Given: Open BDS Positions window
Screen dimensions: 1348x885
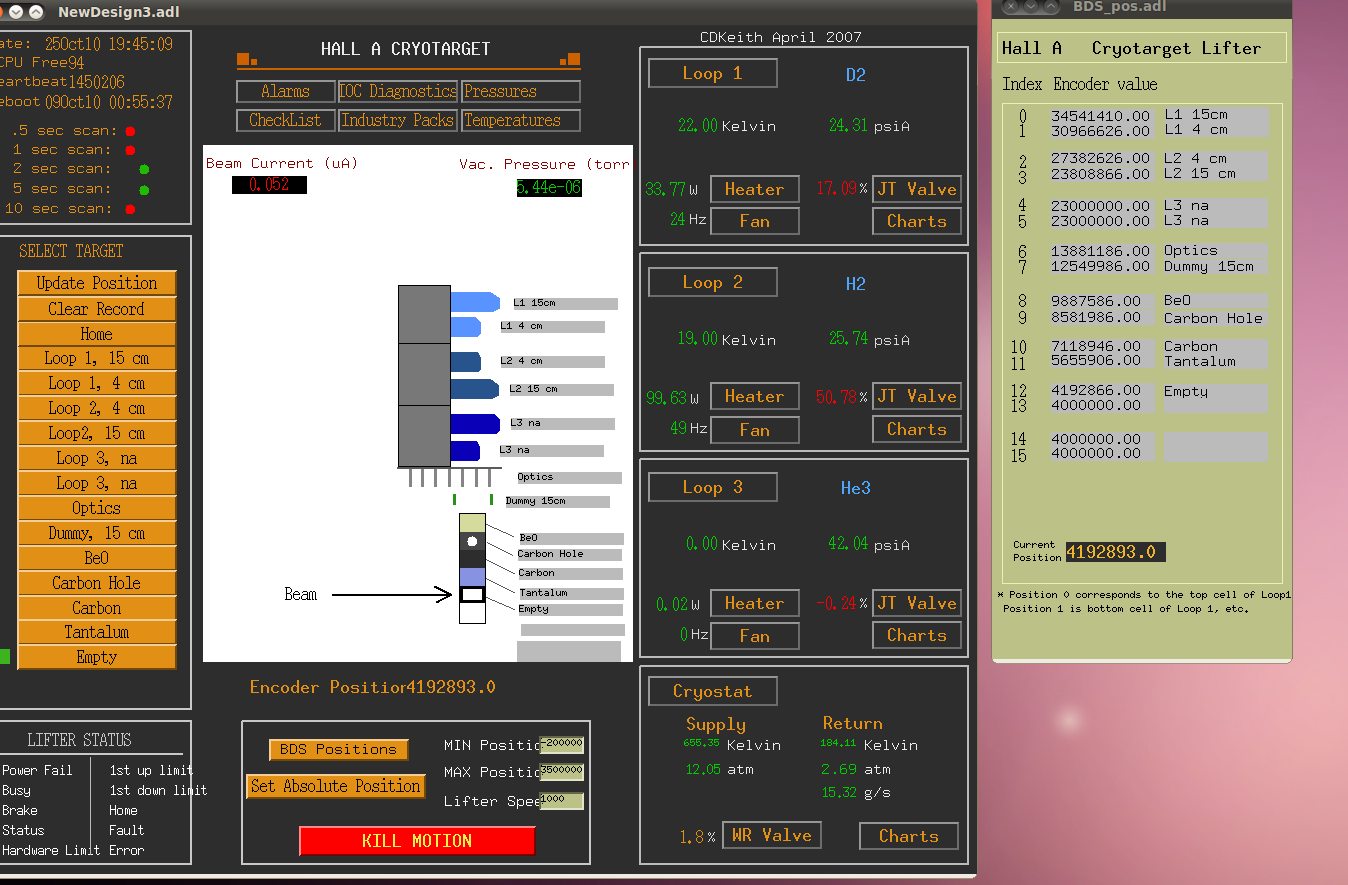Looking at the screenshot, I should point(338,749).
